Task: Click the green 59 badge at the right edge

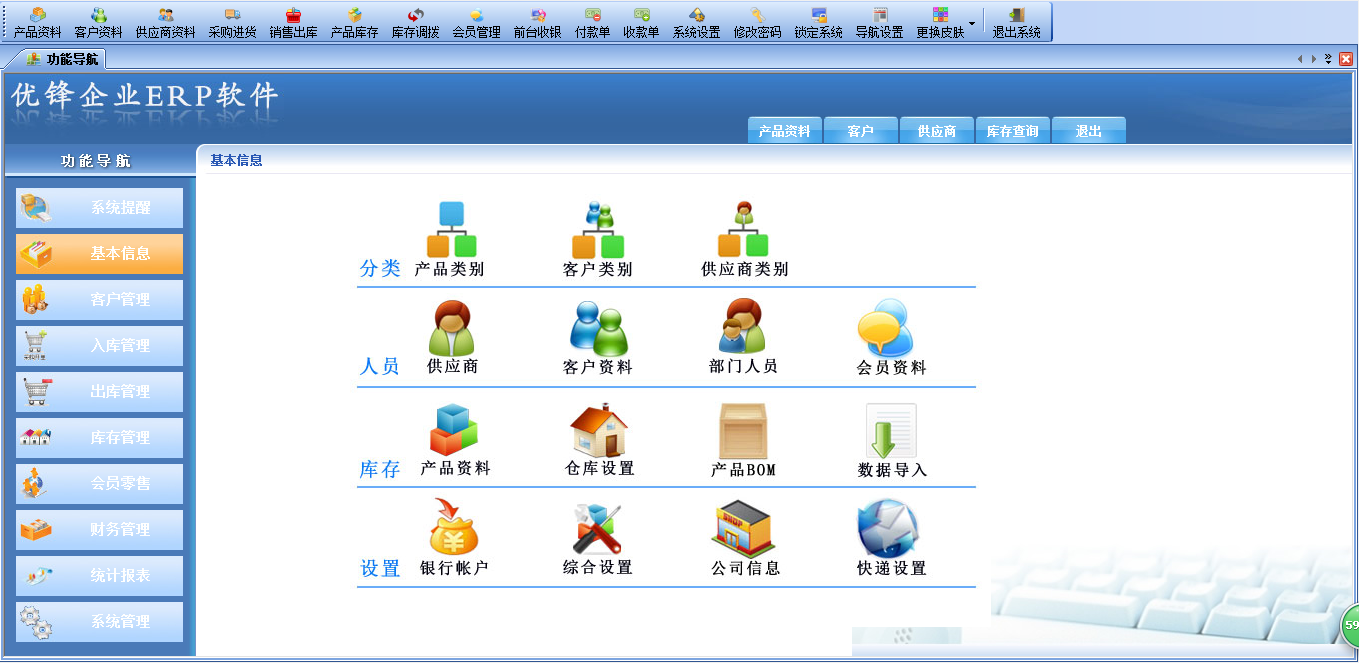Action: (x=1350, y=625)
